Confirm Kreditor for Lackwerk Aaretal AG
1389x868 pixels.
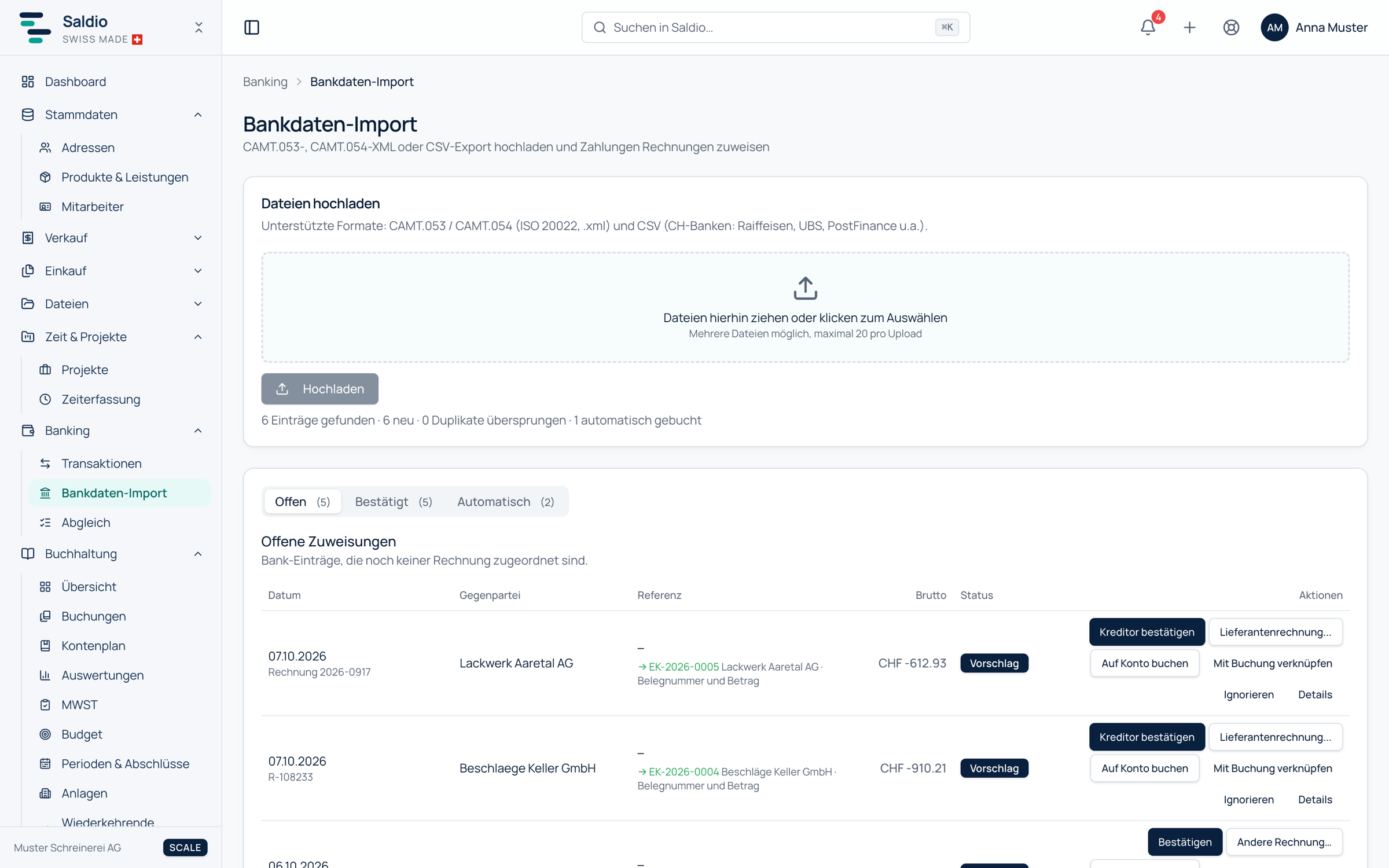click(x=1147, y=632)
